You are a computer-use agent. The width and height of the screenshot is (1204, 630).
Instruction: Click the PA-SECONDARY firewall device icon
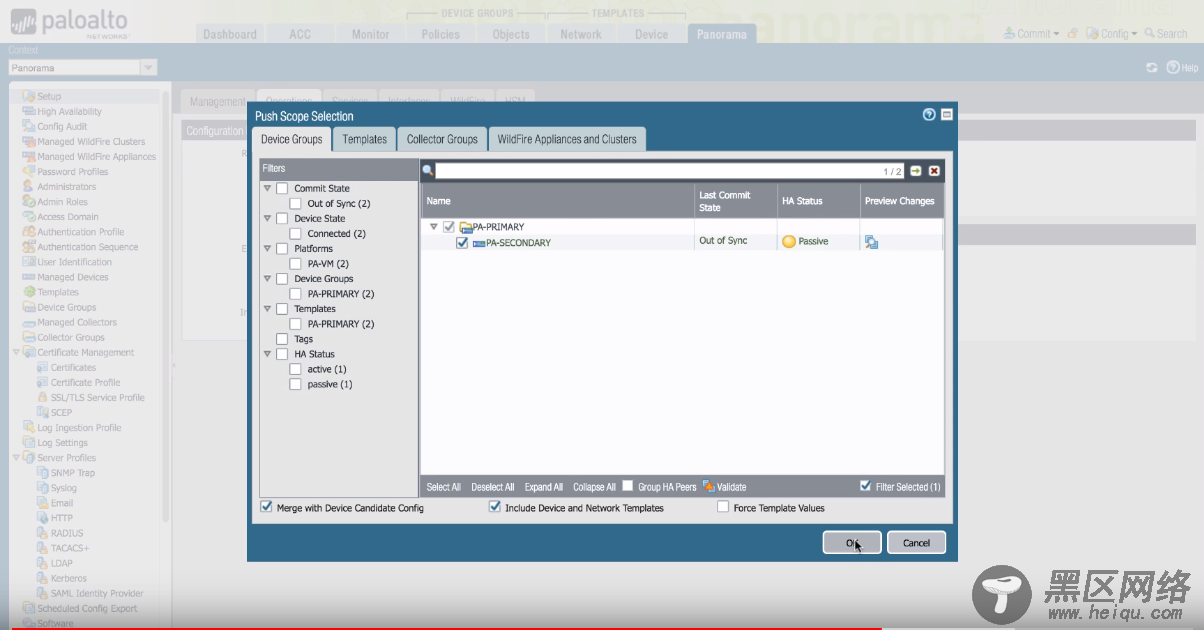click(x=479, y=243)
